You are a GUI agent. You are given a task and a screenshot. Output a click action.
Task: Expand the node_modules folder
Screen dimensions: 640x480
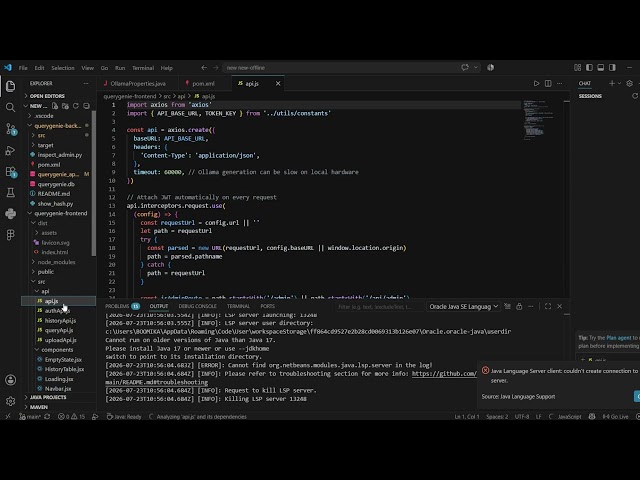coord(56,262)
